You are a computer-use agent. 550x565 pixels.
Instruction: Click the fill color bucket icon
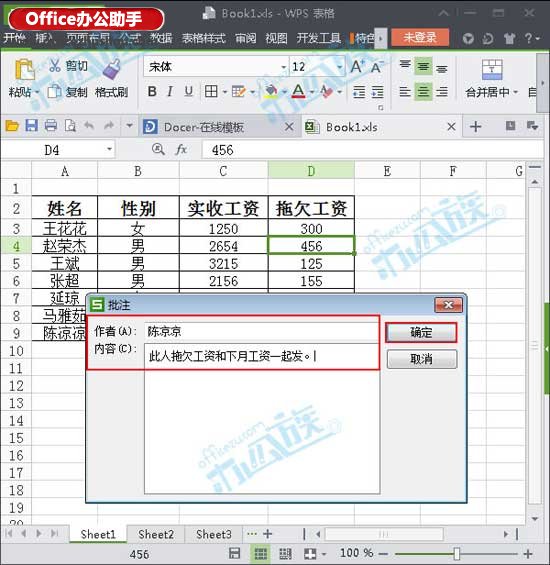[271, 92]
